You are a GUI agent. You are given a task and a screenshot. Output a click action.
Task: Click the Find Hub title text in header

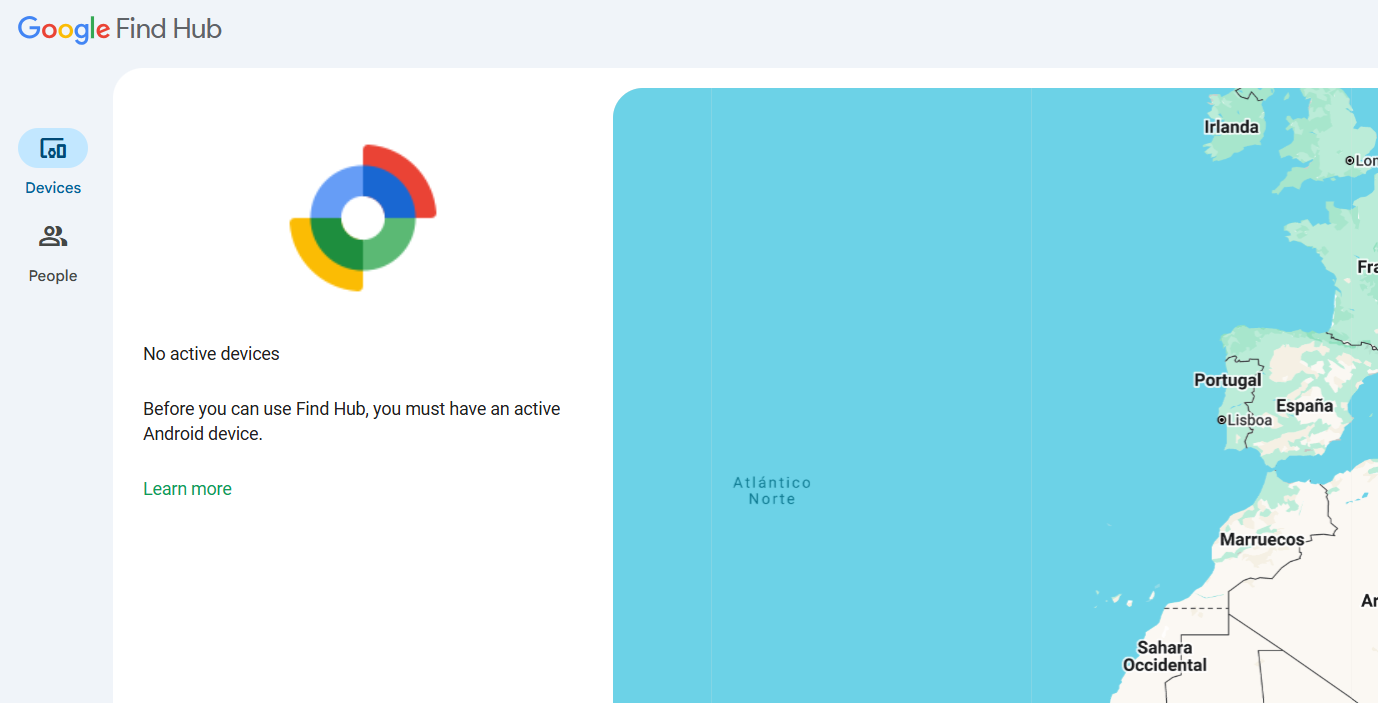click(x=168, y=29)
